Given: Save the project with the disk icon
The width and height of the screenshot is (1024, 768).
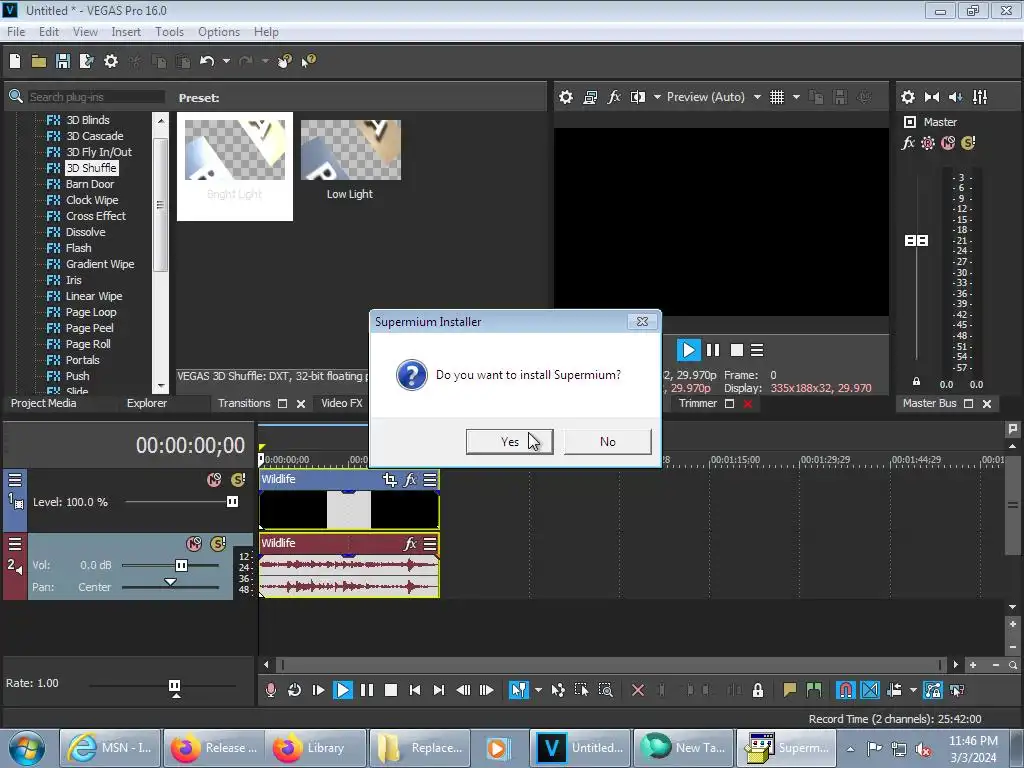Looking at the screenshot, I should click(63, 61).
